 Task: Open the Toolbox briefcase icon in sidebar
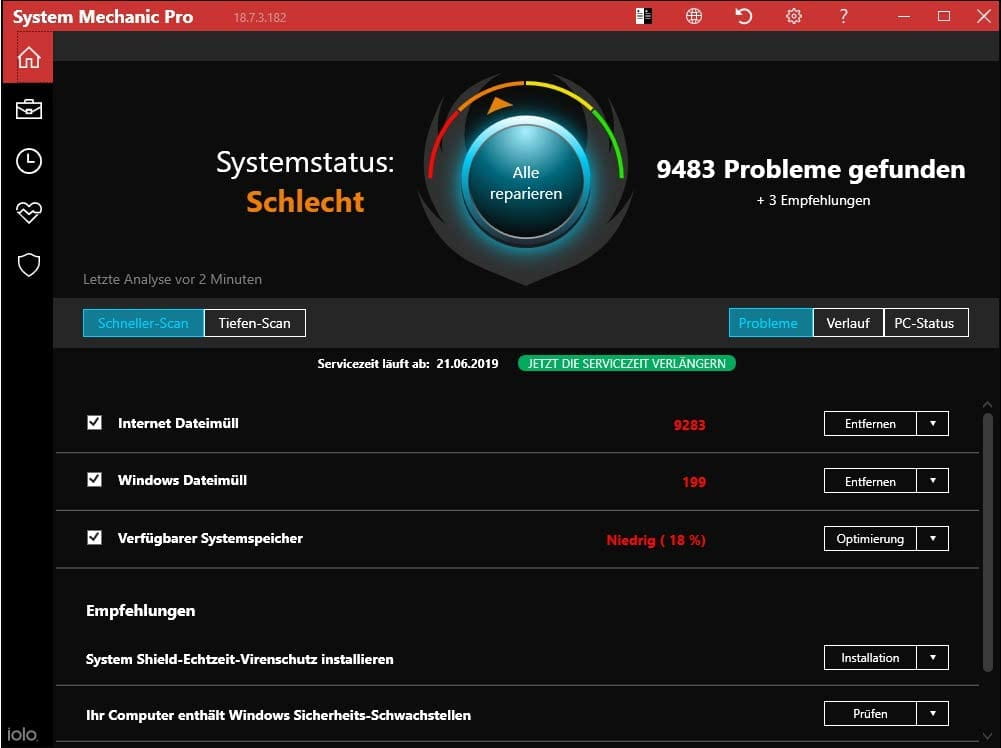coord(27,109)
